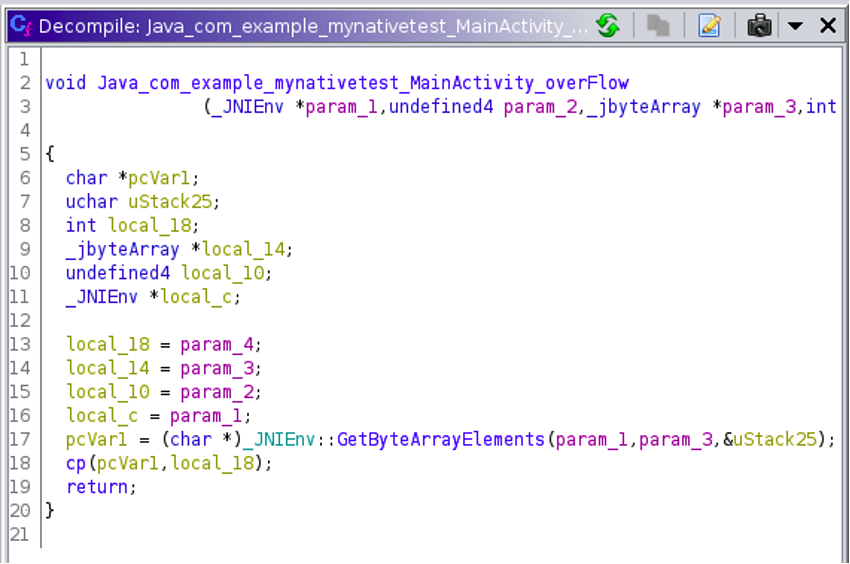Close the Decompile panel

tap(828, 25)
